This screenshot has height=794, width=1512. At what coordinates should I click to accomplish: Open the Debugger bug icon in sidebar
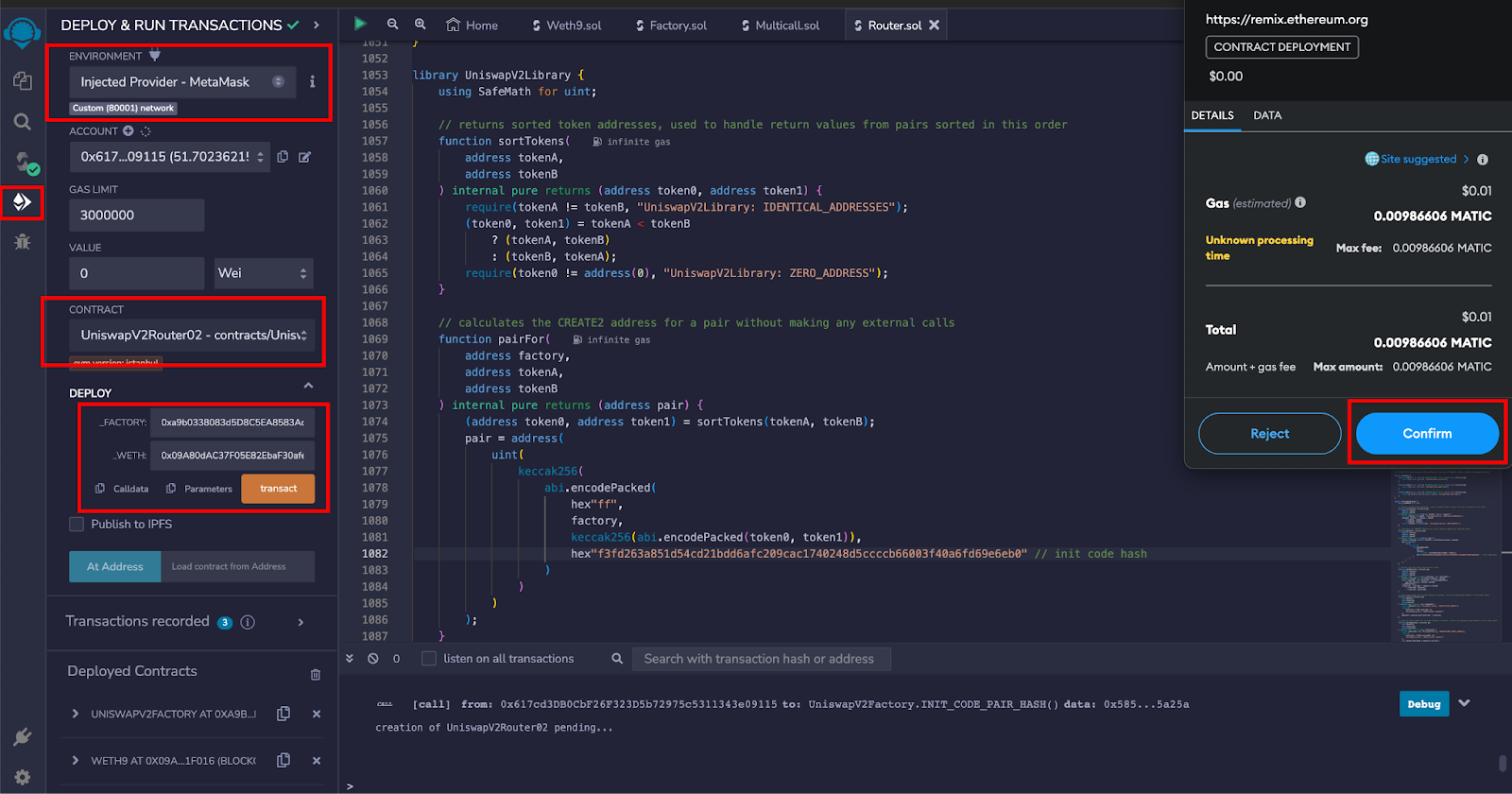click(23, 242)
